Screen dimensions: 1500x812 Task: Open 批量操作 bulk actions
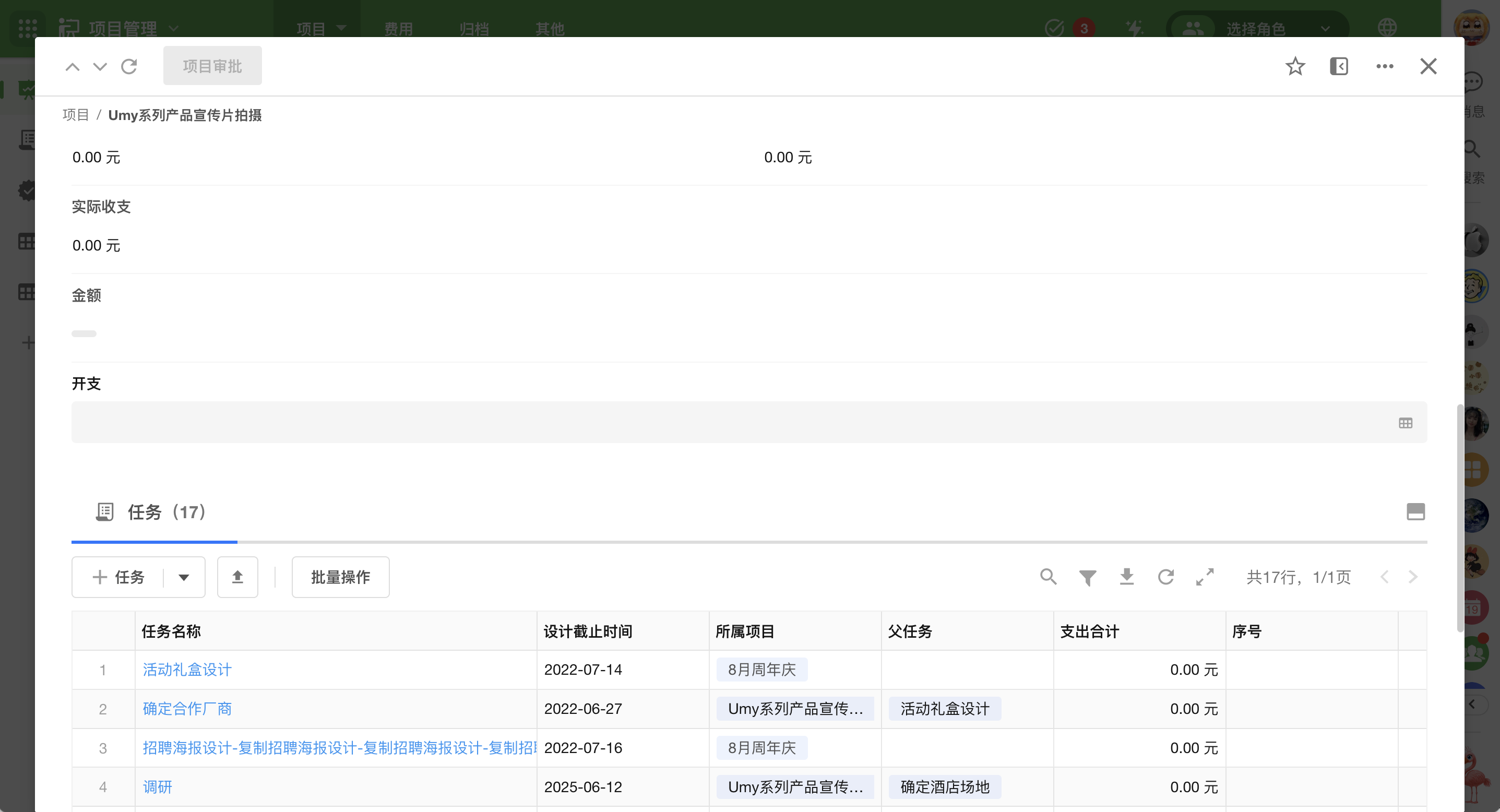coord(340,577)
